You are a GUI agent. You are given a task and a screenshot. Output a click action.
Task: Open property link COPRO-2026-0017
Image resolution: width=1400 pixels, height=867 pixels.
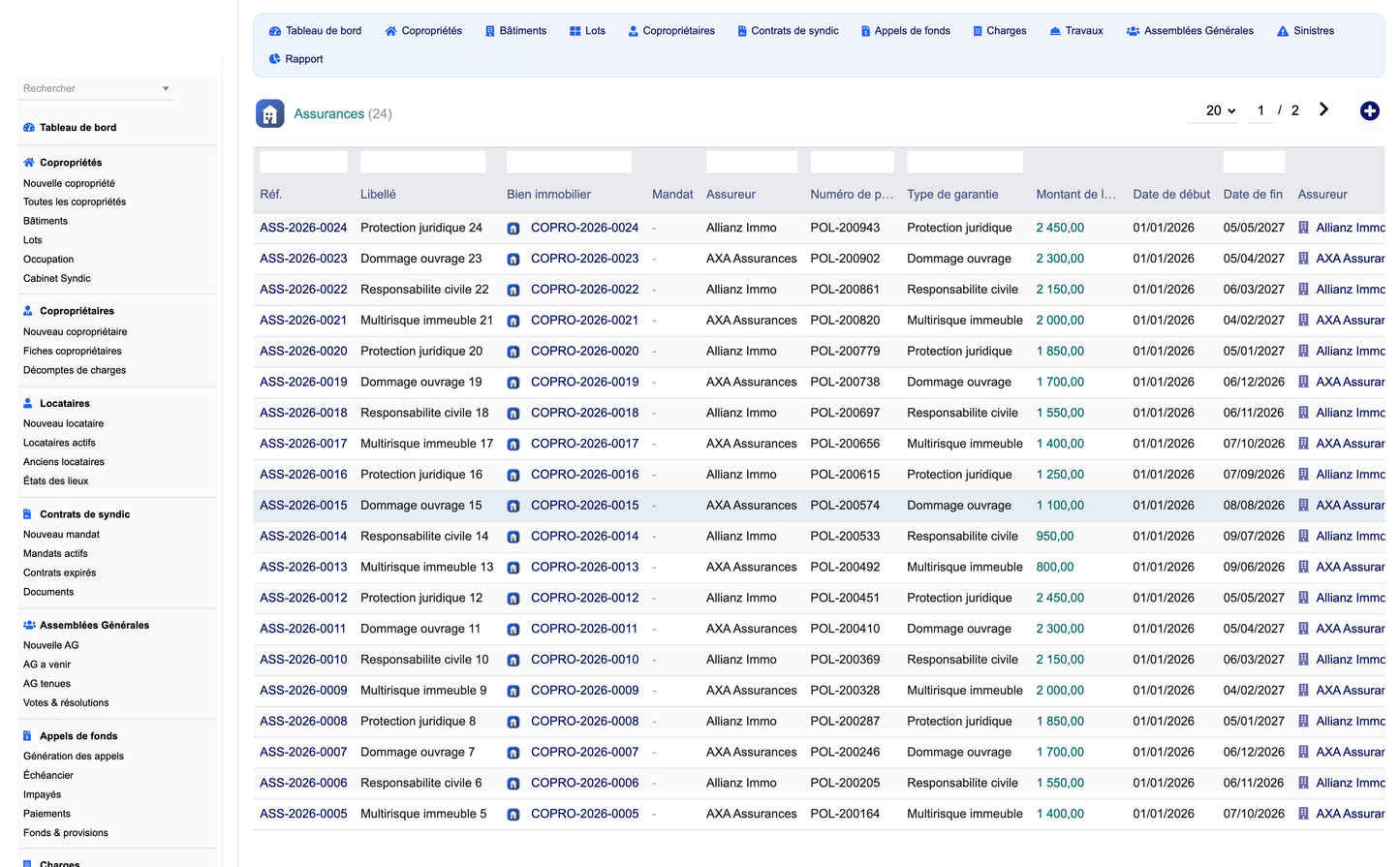pos(585,444)
